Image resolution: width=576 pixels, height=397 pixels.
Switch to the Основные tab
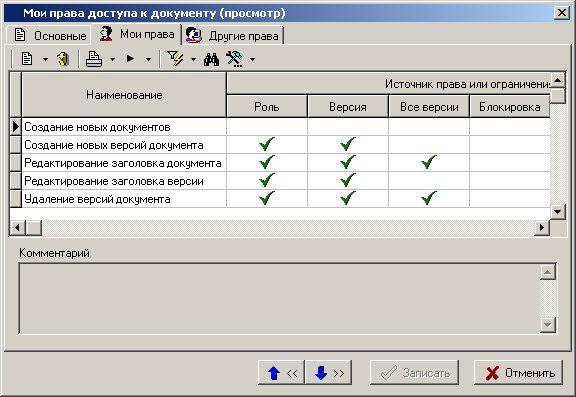[49, 35]
